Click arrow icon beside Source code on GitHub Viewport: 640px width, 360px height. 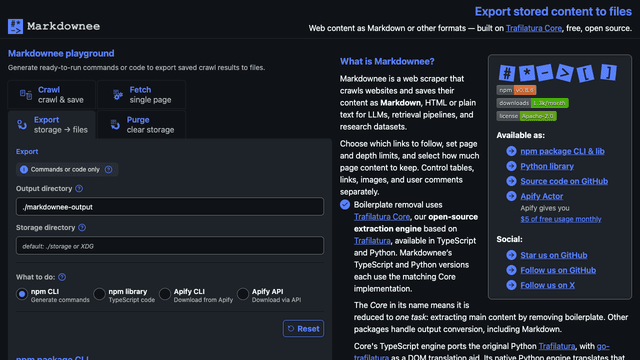coord(511,181)
